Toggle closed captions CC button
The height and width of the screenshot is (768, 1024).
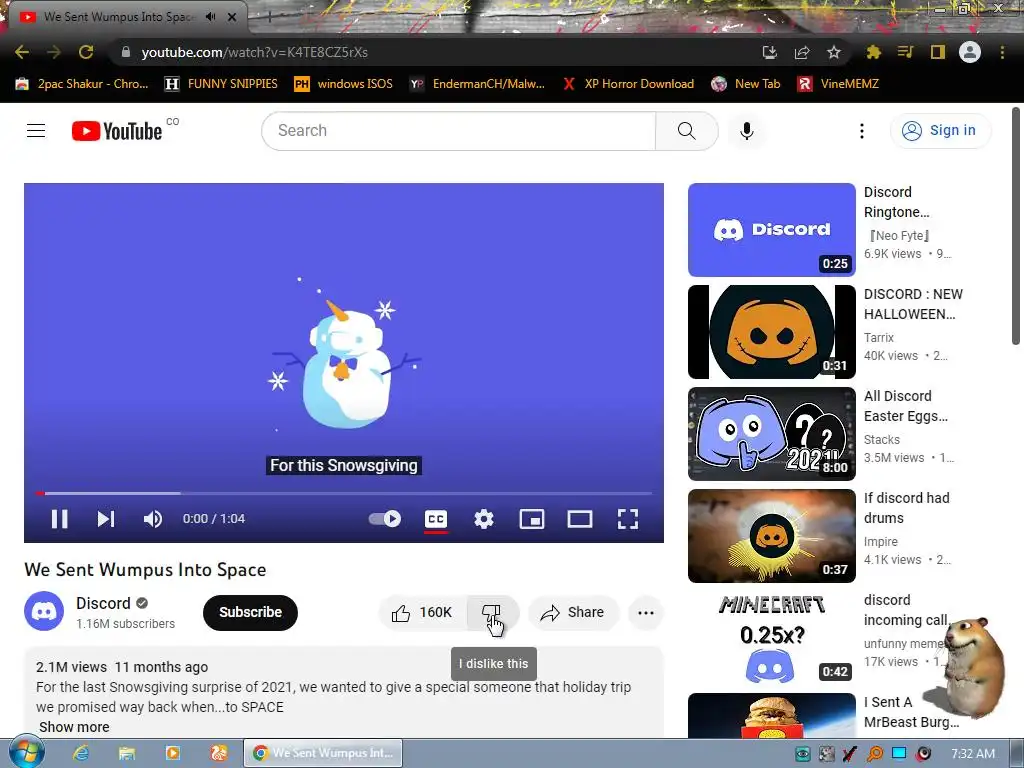click(436, 519)
